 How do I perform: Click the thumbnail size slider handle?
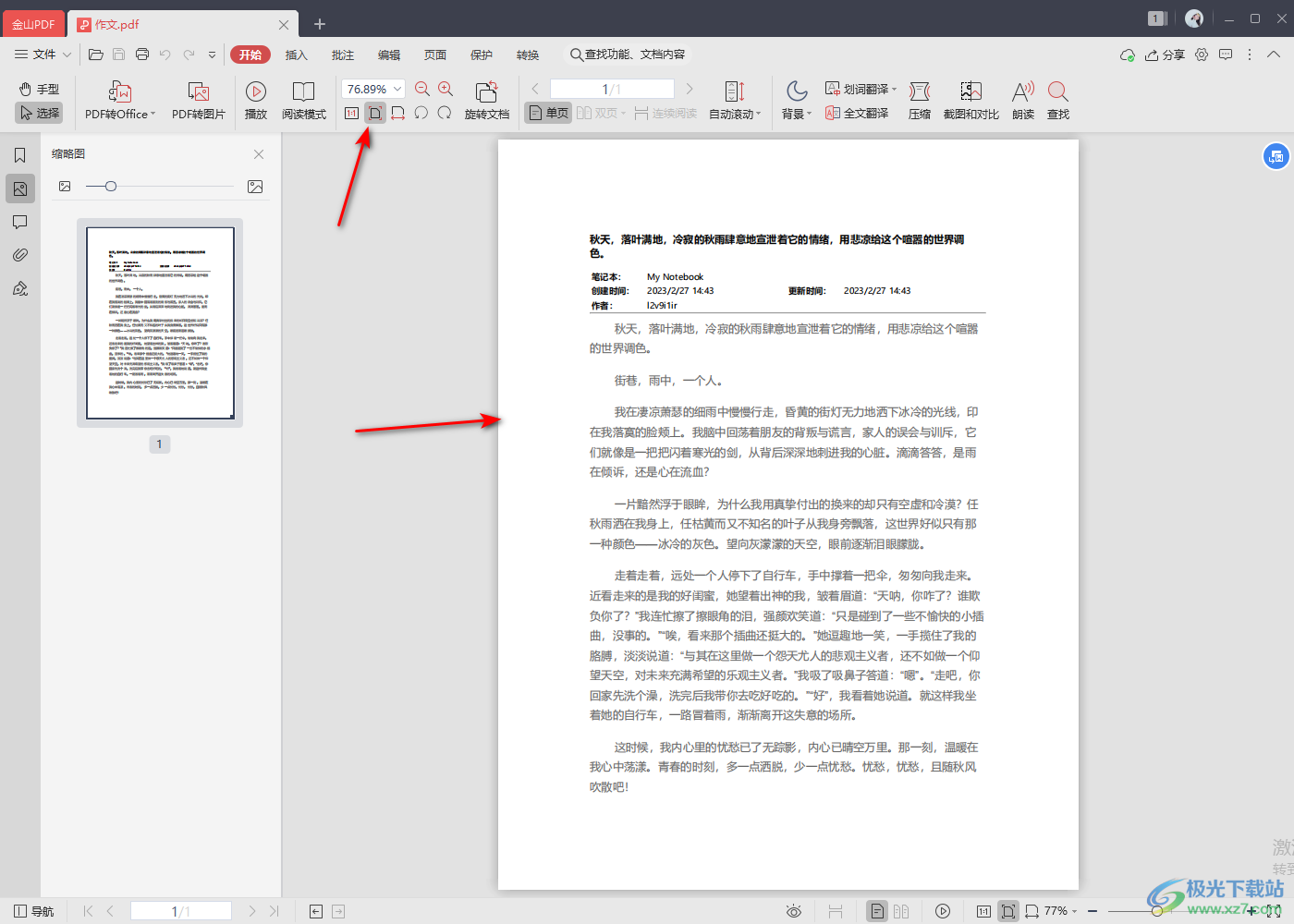coord(111,187)
